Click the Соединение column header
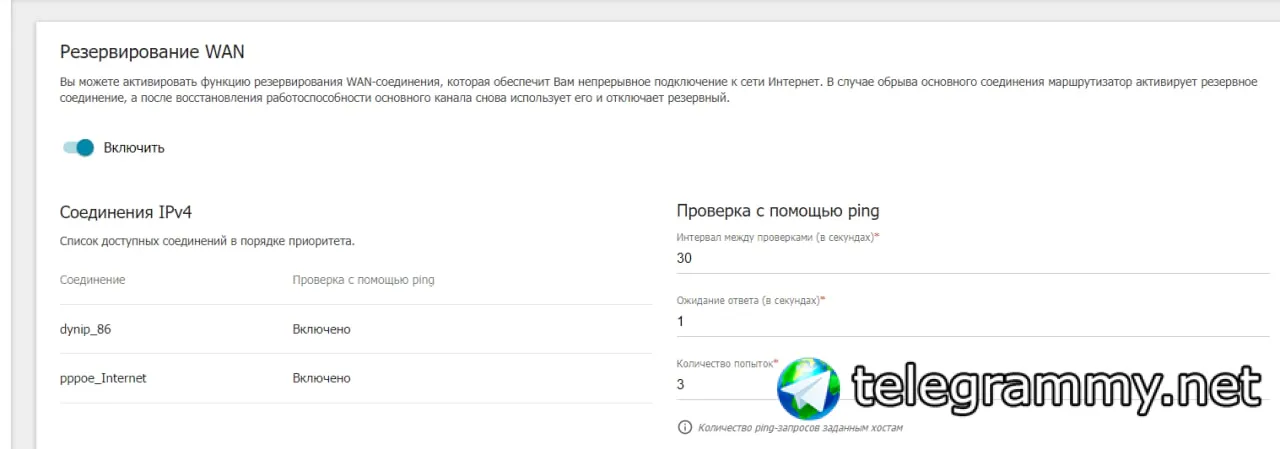The image size is (1280, 449). pyautogui.click(x=92, y=280)
